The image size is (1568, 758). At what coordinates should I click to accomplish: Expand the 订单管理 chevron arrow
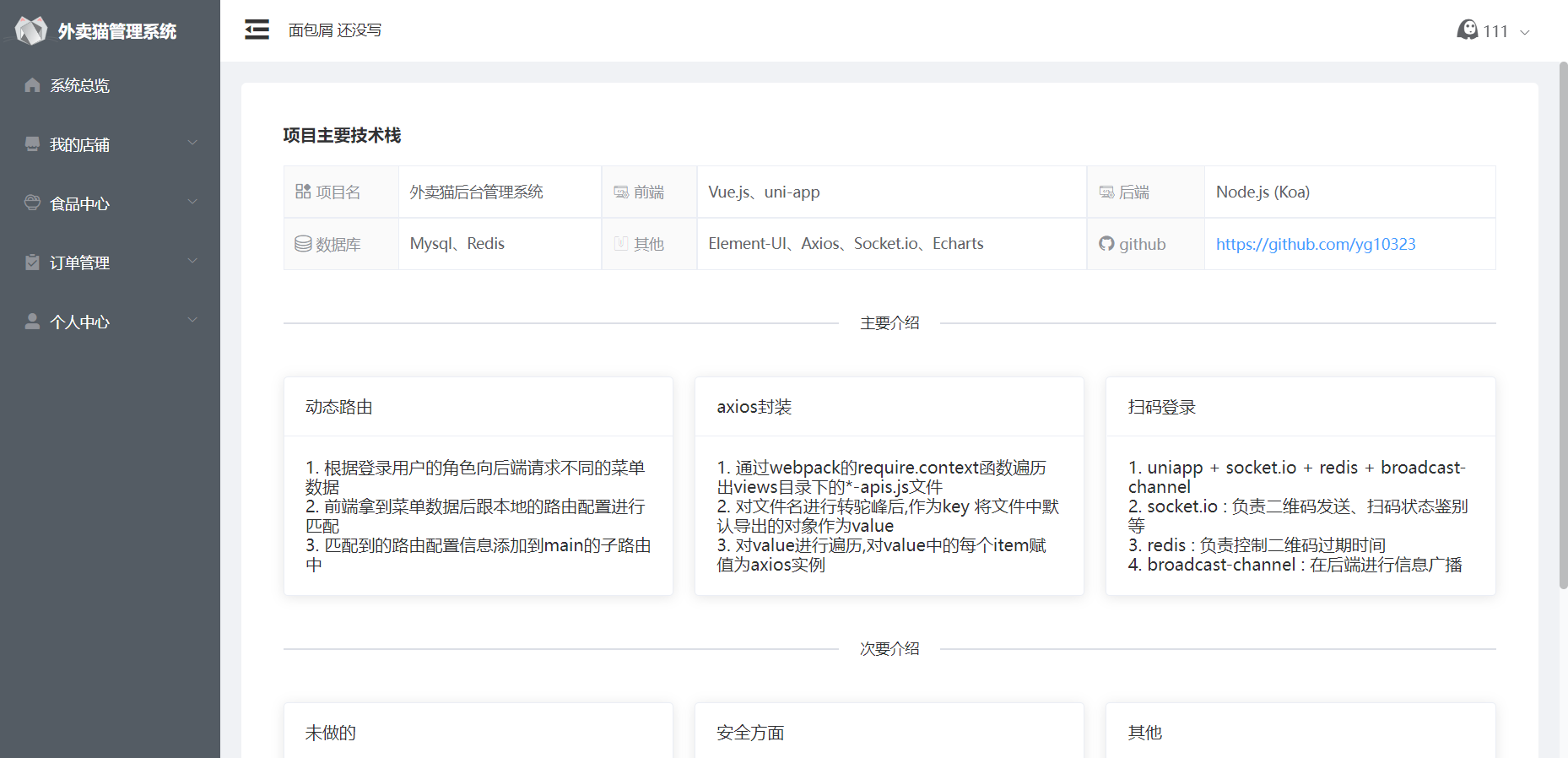192,261
